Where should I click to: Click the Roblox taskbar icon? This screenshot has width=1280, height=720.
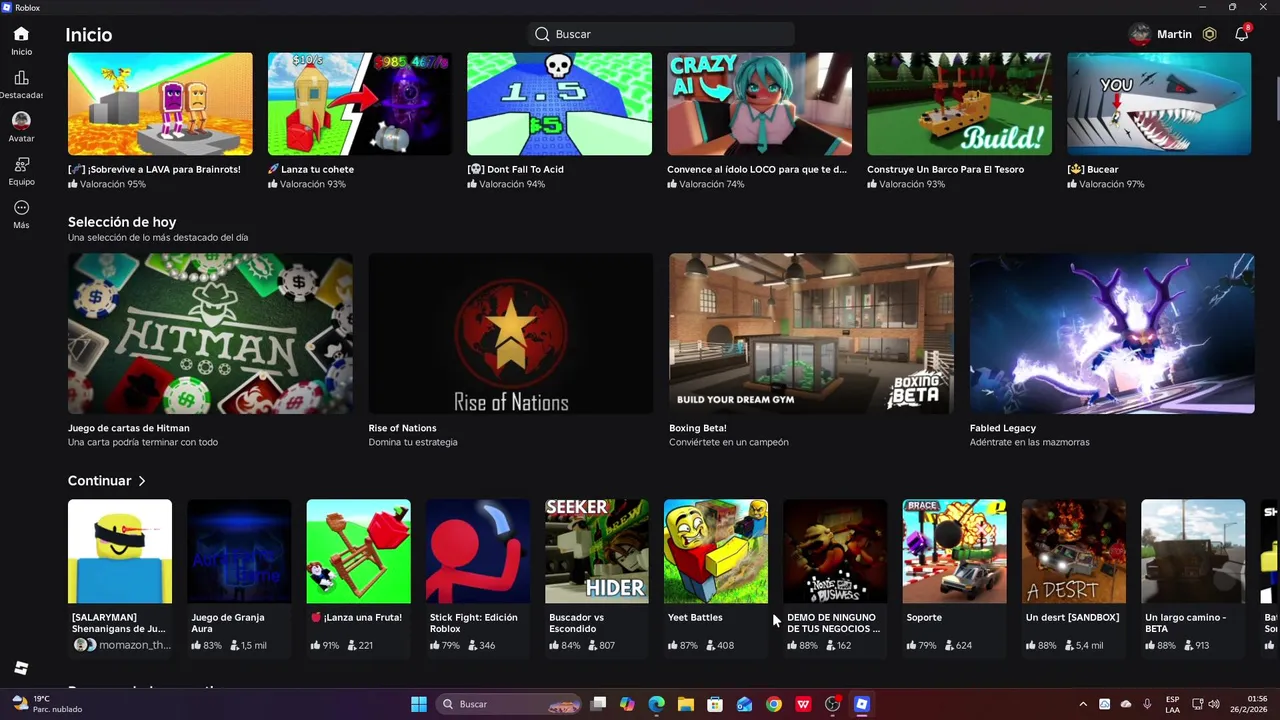click(x=862, y=704)
